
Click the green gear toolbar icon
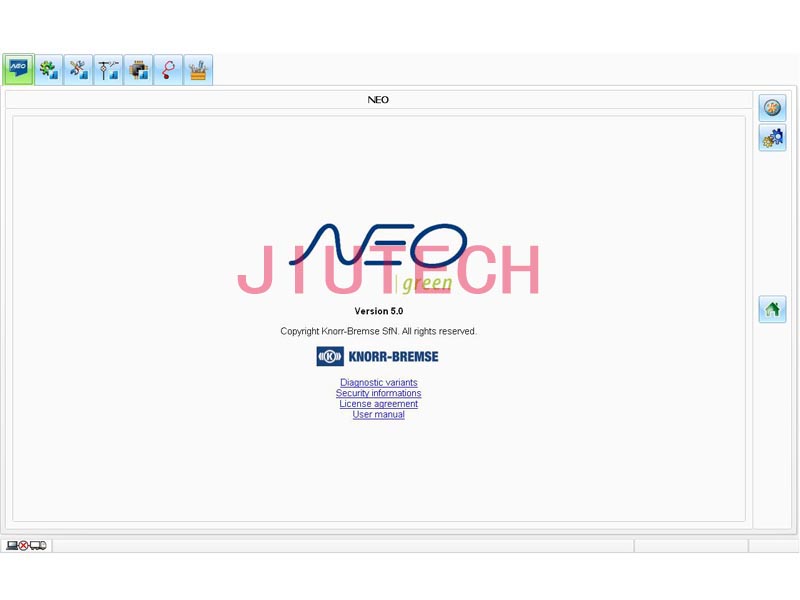[x=48, y=69]
